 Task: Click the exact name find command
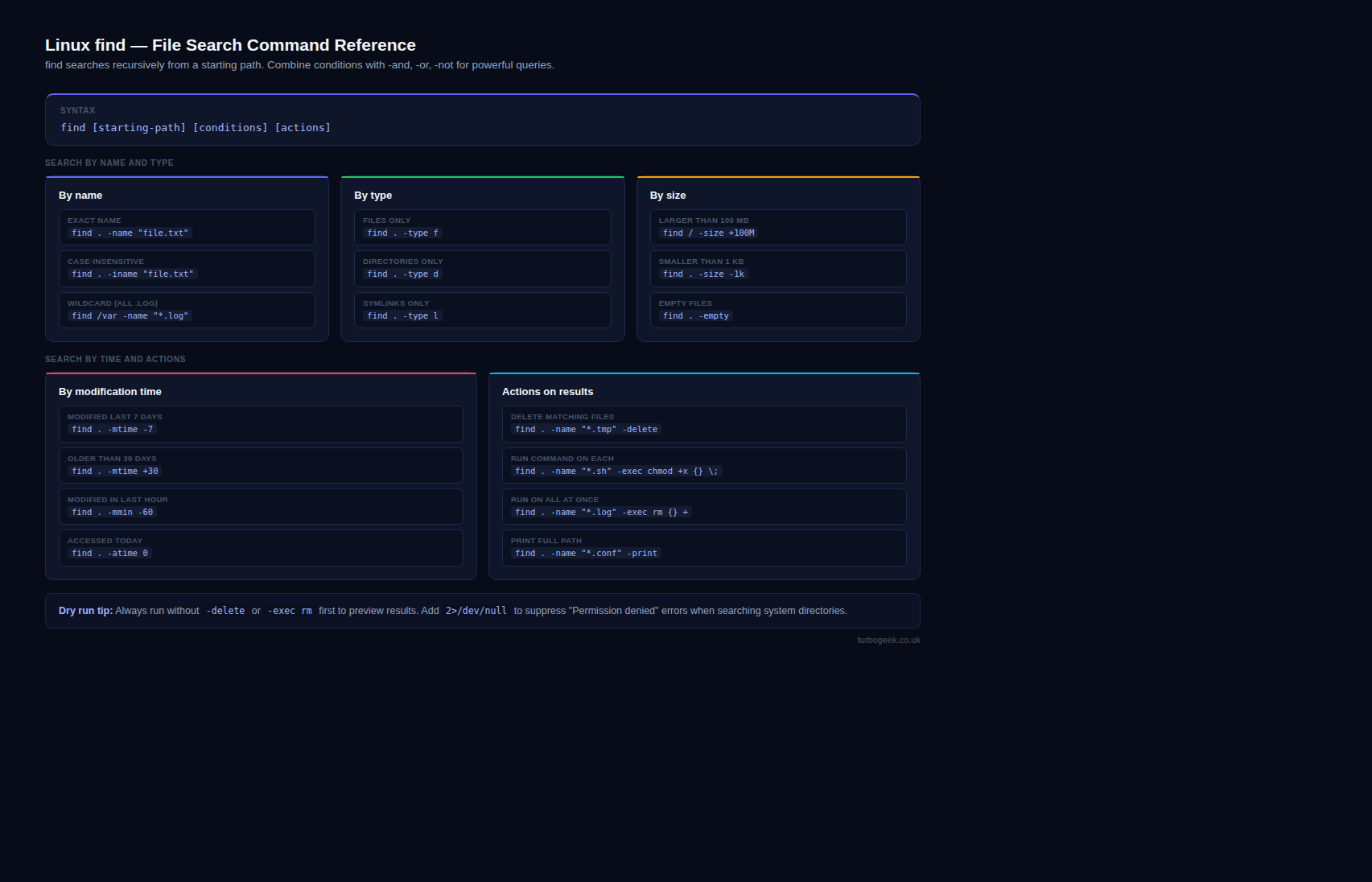click(130, 233)
